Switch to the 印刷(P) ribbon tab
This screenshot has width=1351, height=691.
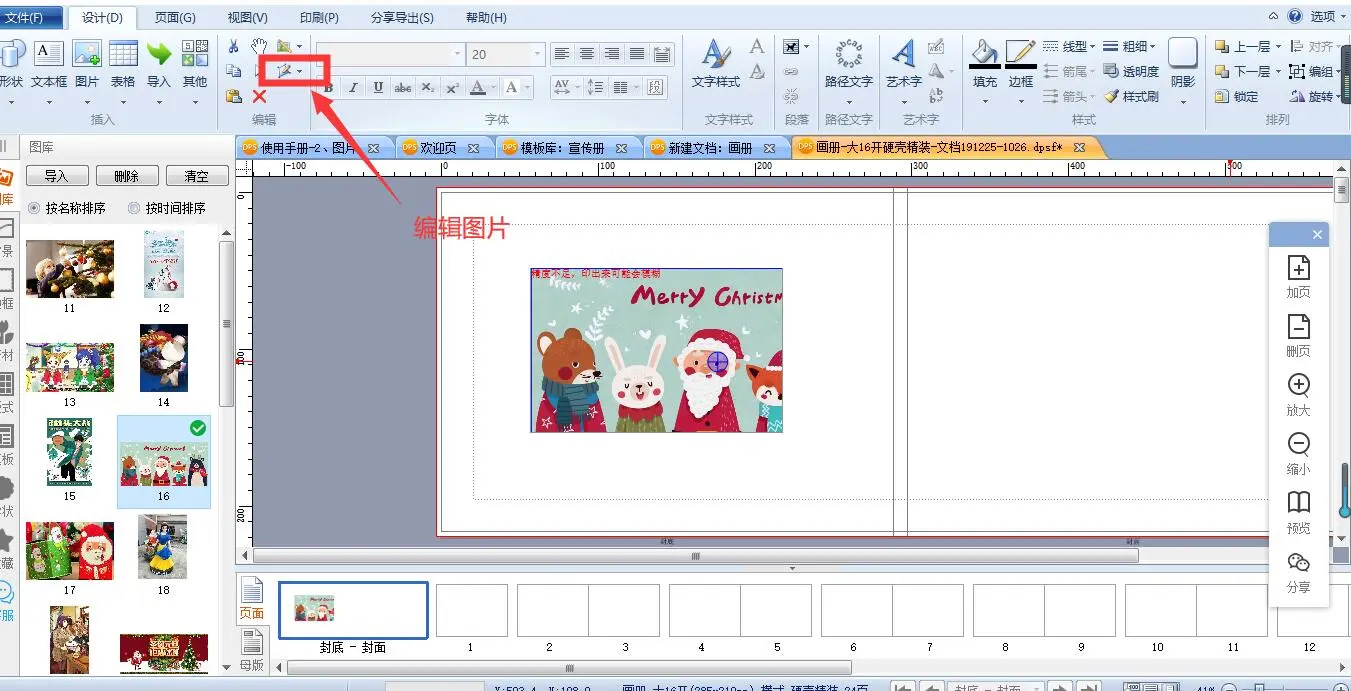click(319, 17)
